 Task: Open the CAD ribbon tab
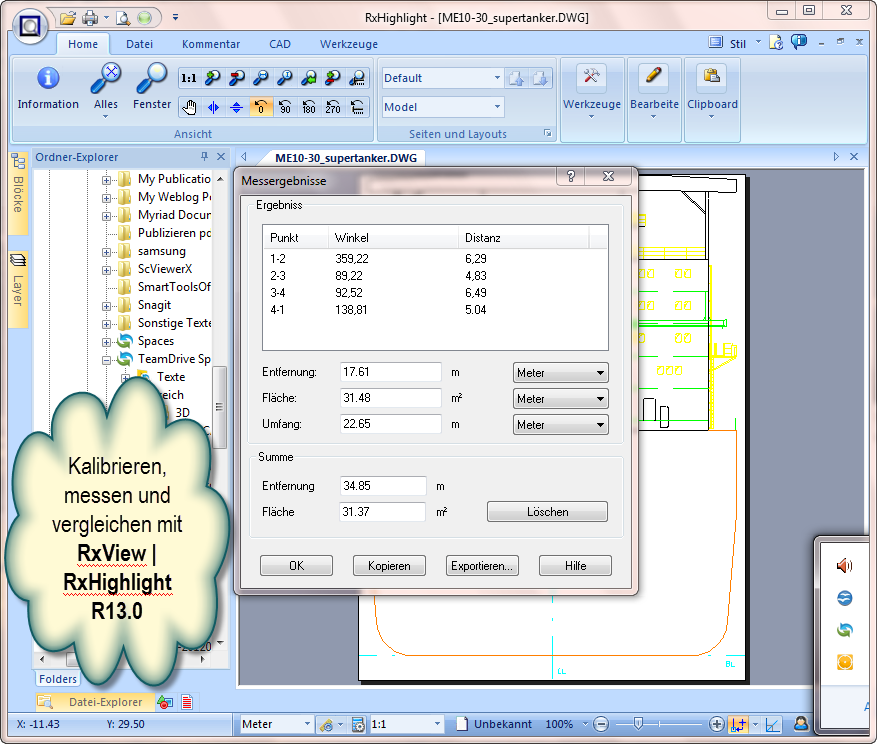pyautogui.click(x=280, y=44)
